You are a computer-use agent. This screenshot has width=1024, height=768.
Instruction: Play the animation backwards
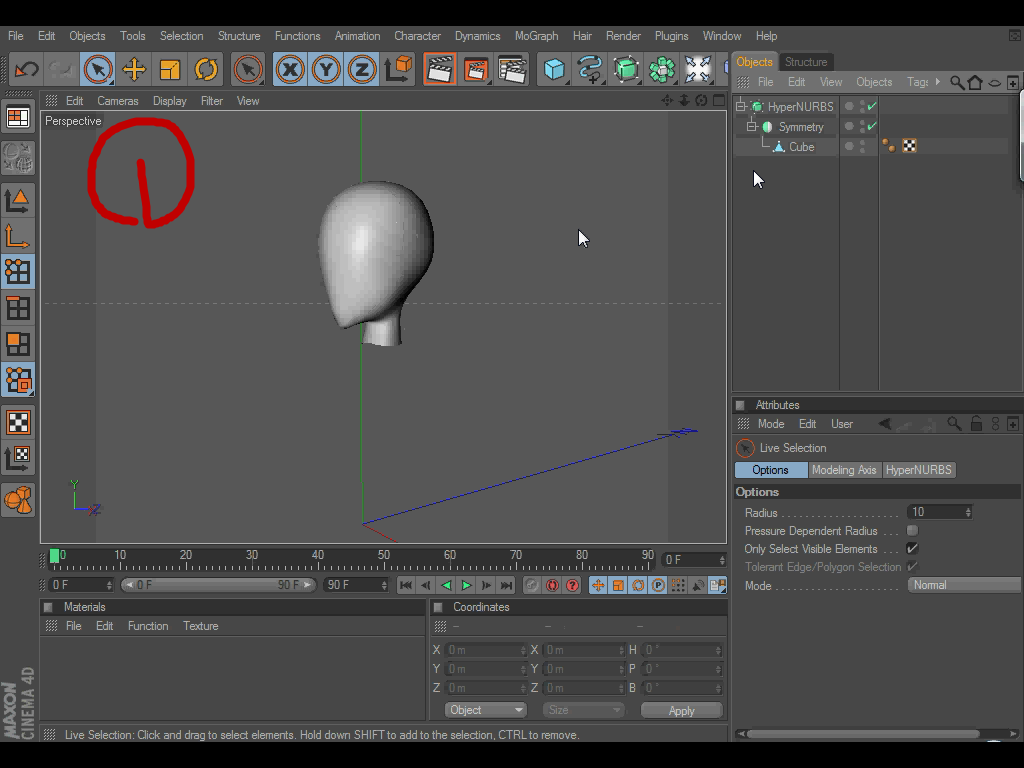click(x=446, y=585)
